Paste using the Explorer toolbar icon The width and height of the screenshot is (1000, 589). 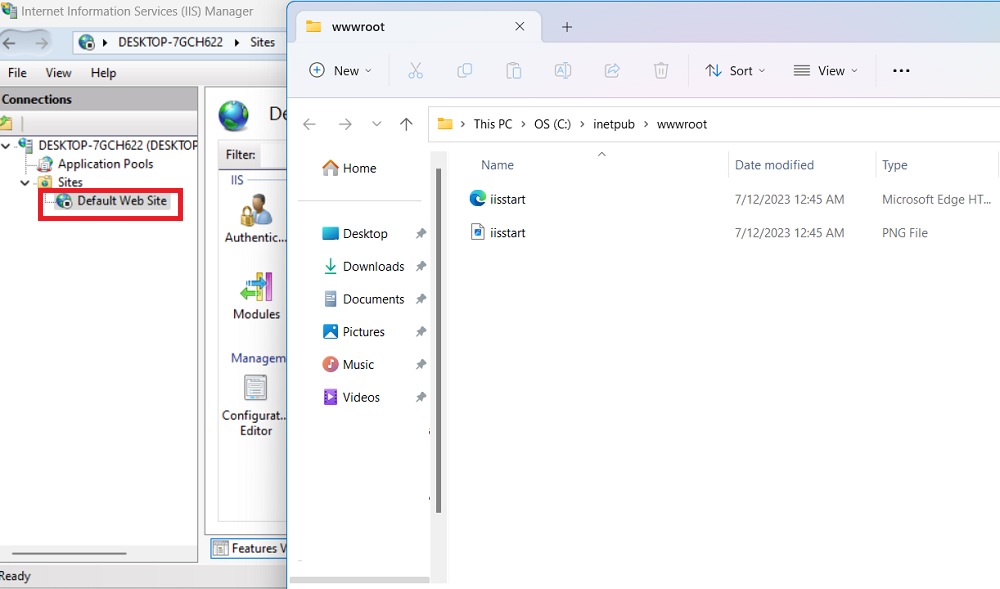(x=513, y=70)
